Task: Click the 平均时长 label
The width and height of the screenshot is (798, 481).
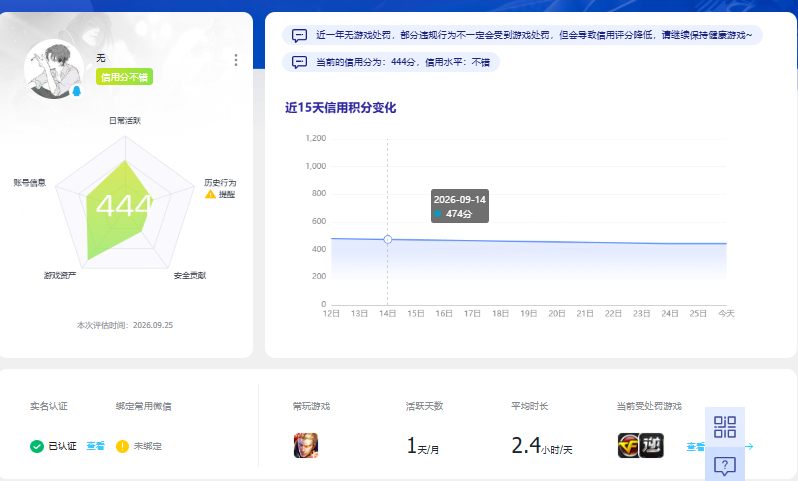Action: tap(530, 406)
